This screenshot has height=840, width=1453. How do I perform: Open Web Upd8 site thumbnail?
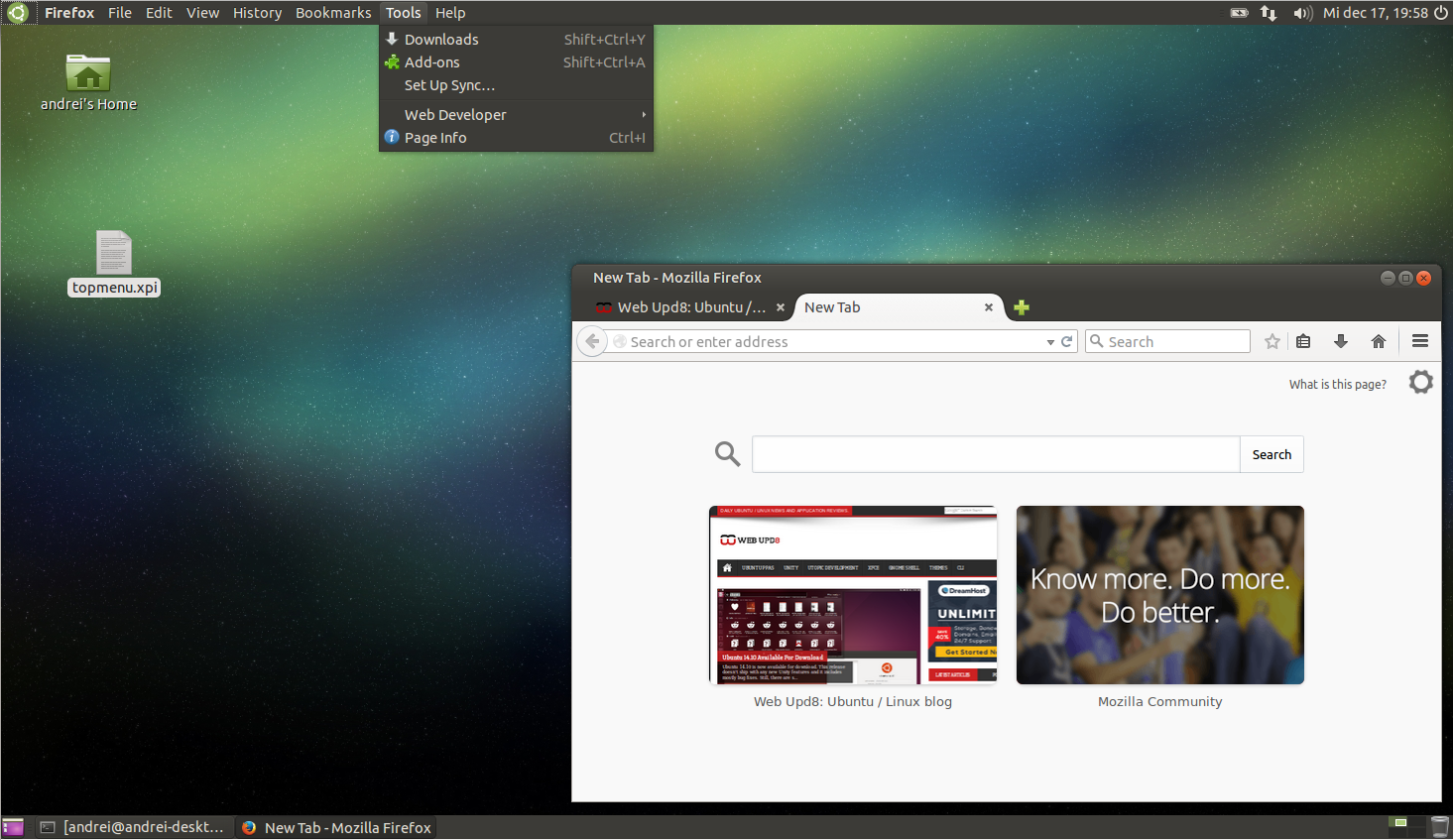coord(853,595)
